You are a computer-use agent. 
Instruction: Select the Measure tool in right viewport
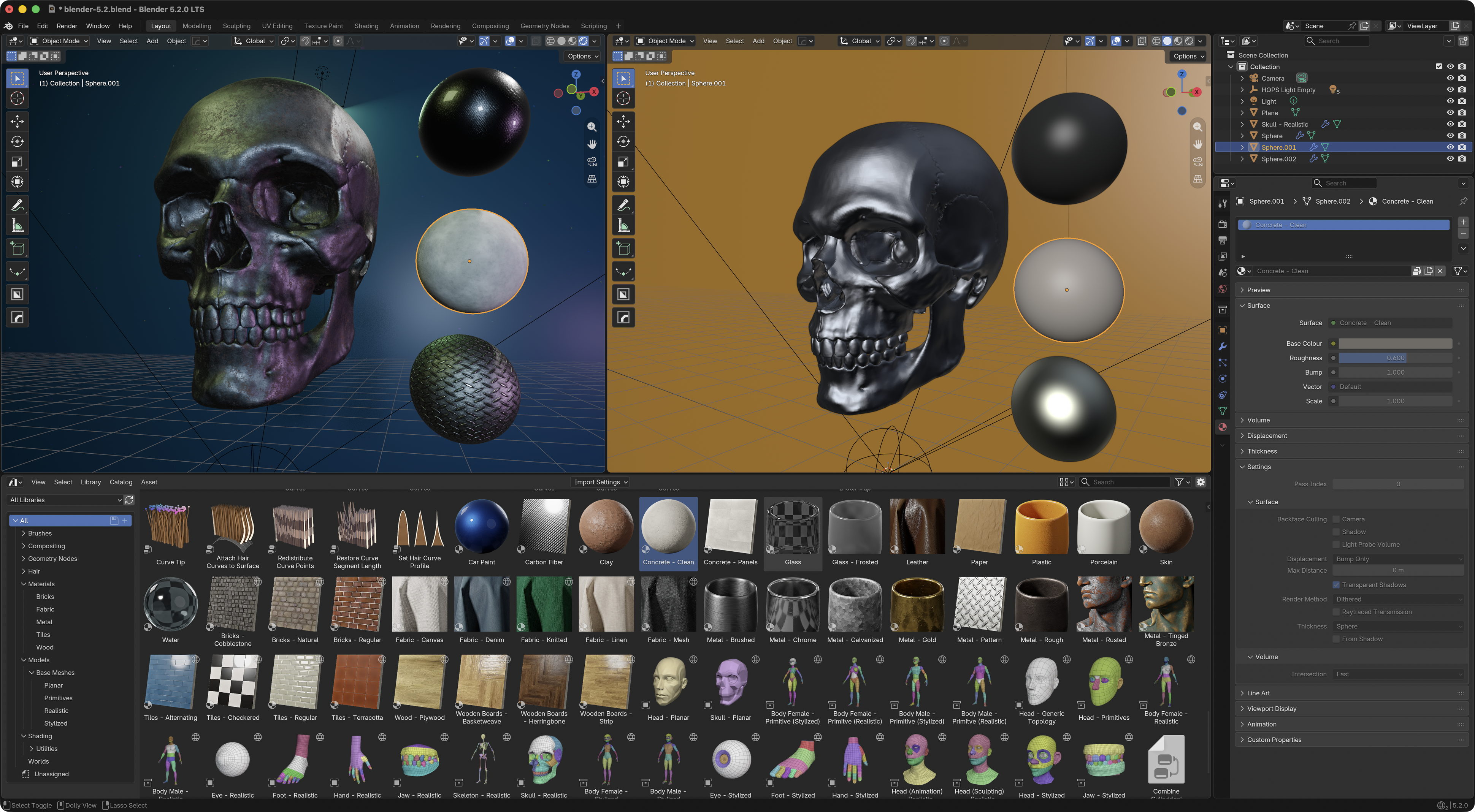coord(623,226)
